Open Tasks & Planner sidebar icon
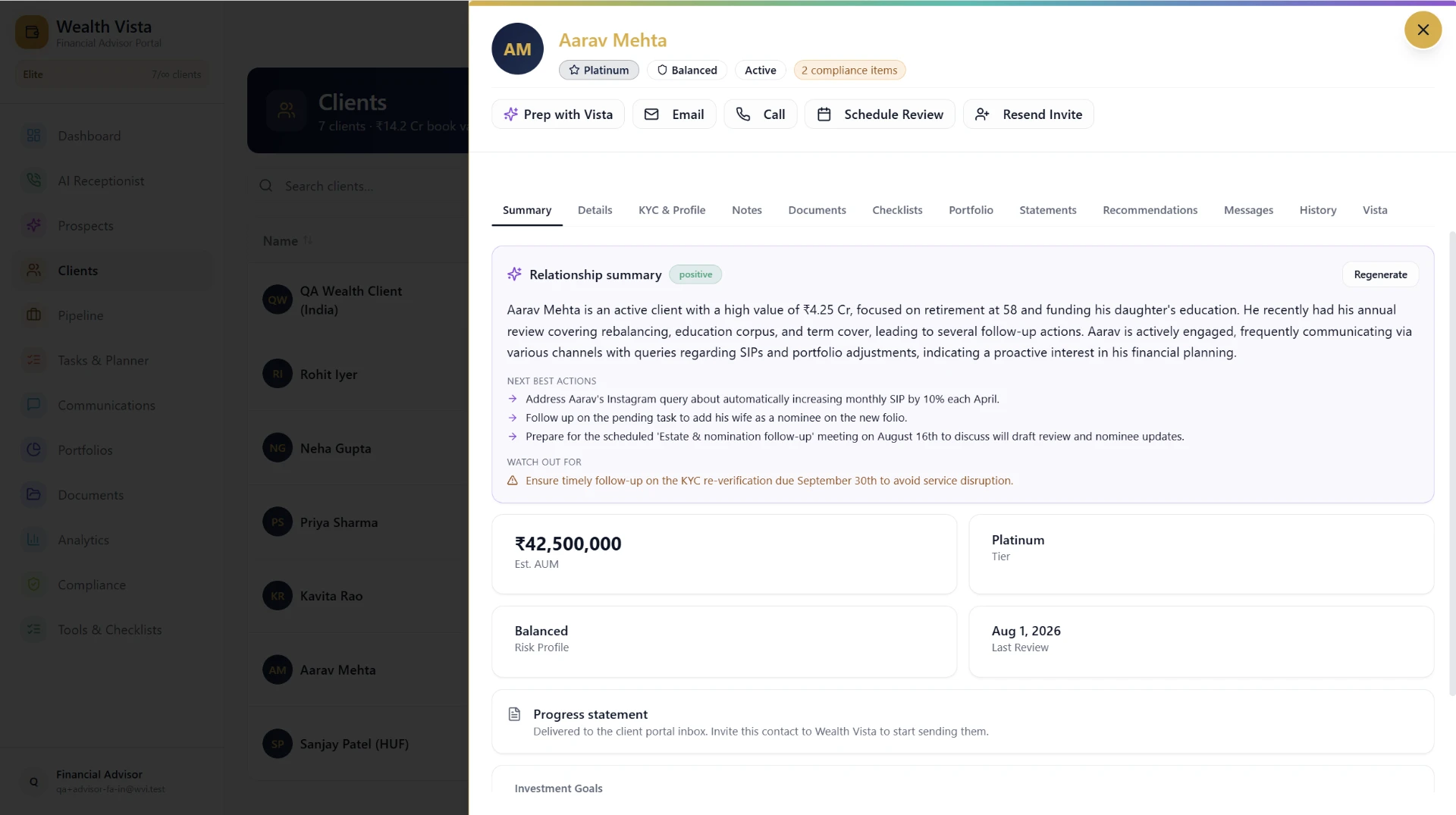The height and width of the screenshot is (815, 1456). click(34, 360)
